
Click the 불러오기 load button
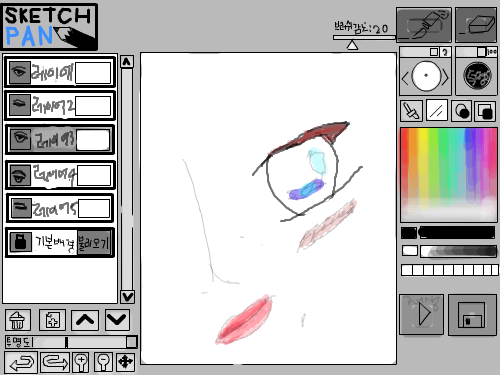click(x=94, y=243)
